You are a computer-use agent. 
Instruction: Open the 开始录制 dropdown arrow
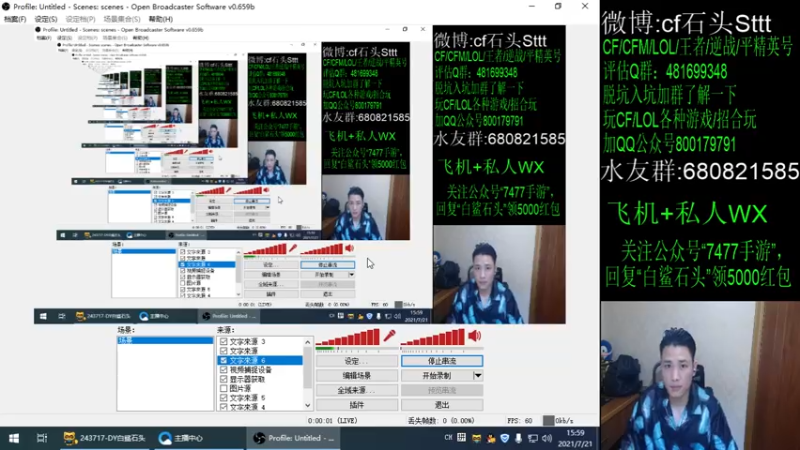coord(478,376)
